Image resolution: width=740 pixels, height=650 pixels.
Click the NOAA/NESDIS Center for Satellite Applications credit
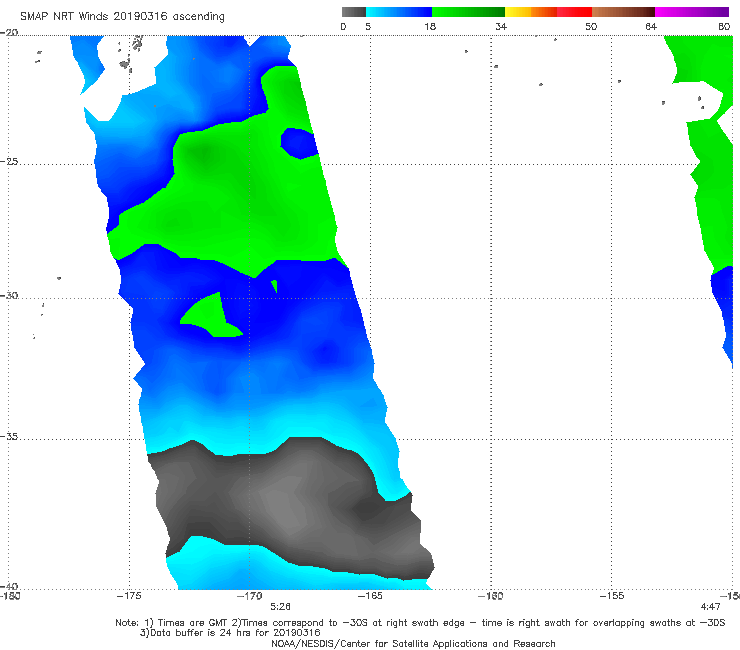tap(413, 643)
